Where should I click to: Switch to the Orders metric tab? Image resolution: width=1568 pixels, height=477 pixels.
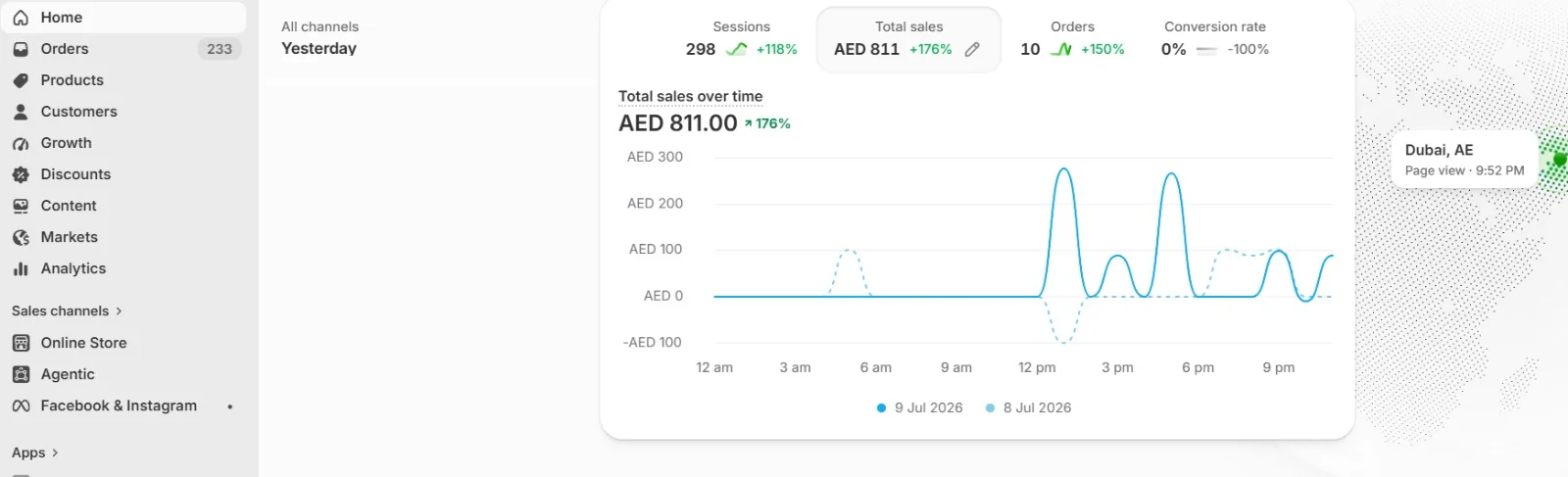[1072, 39]
